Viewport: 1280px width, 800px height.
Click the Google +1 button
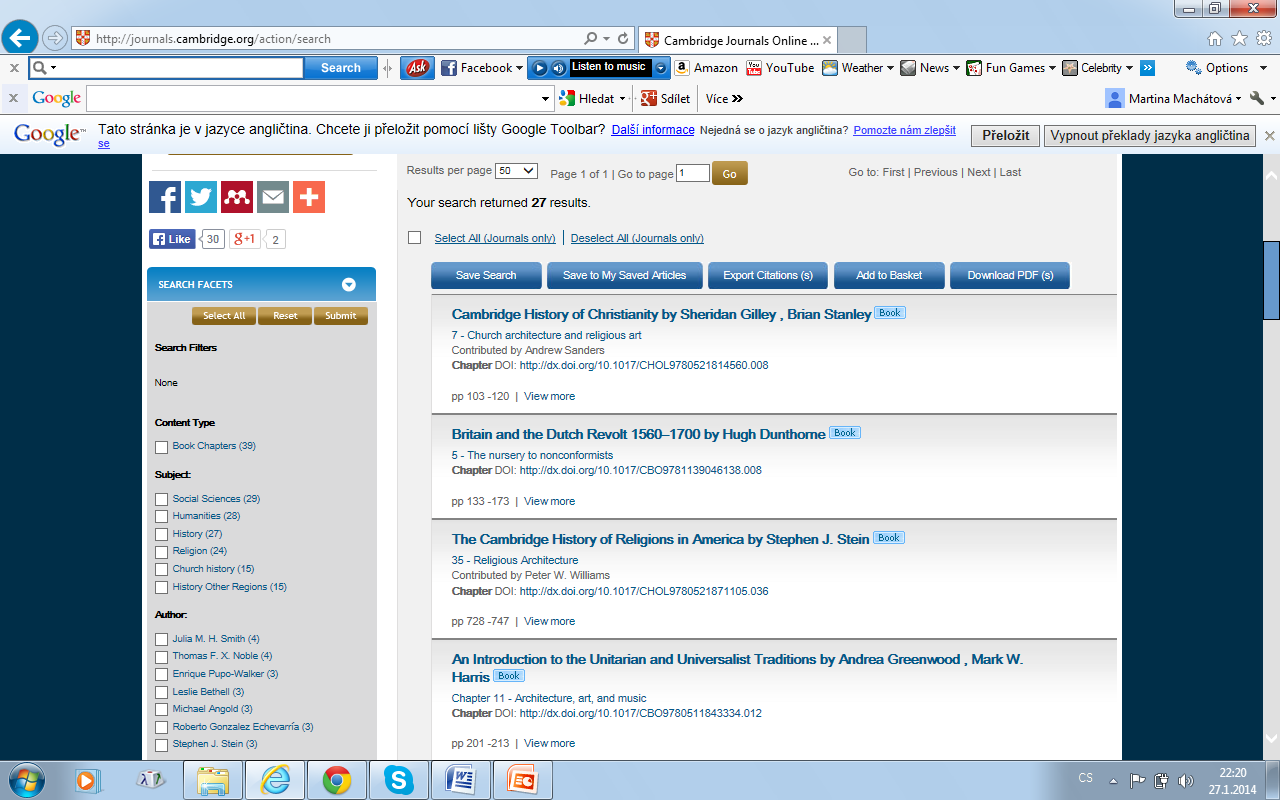pos(245,239)
